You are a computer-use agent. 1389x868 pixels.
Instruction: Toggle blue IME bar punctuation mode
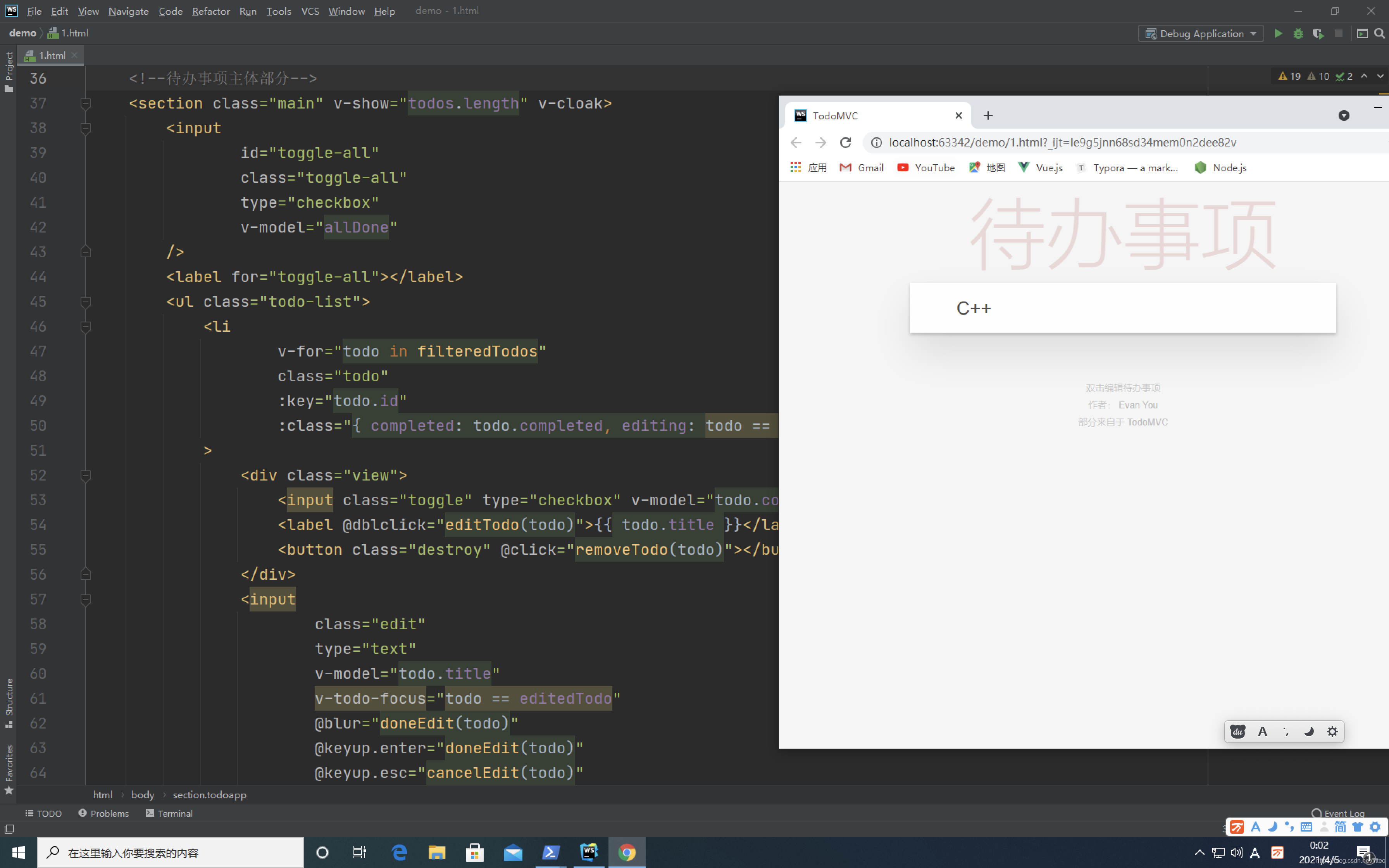[x=1289, y=827]
